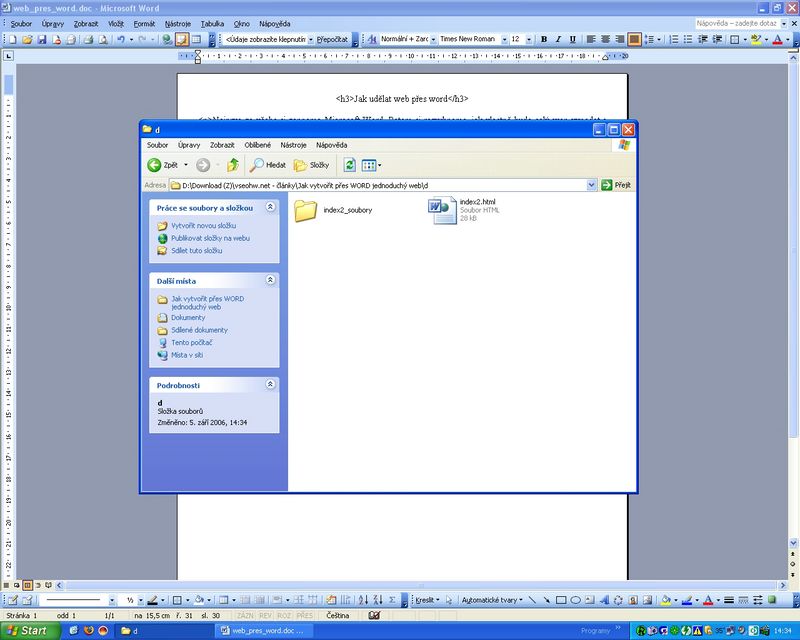This screenshot has width=800, height=640.
Task: Open the Tabulka menu in Word
Action: click(212, 24)
